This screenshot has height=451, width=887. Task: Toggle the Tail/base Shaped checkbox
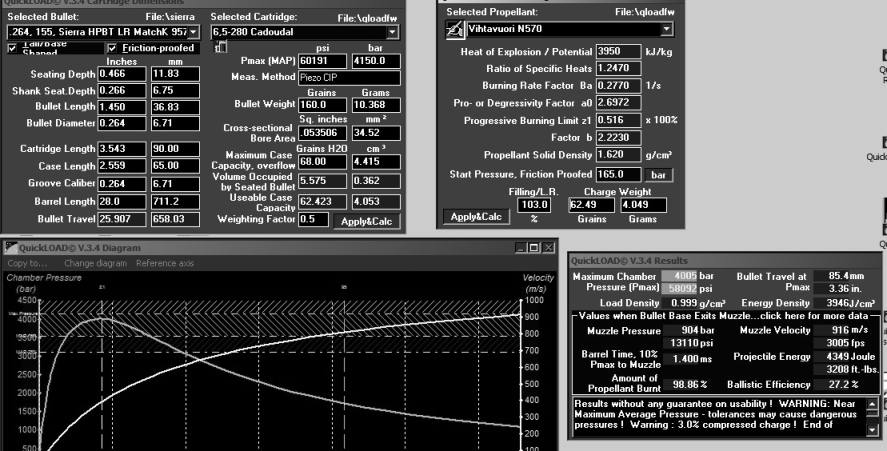12,49
